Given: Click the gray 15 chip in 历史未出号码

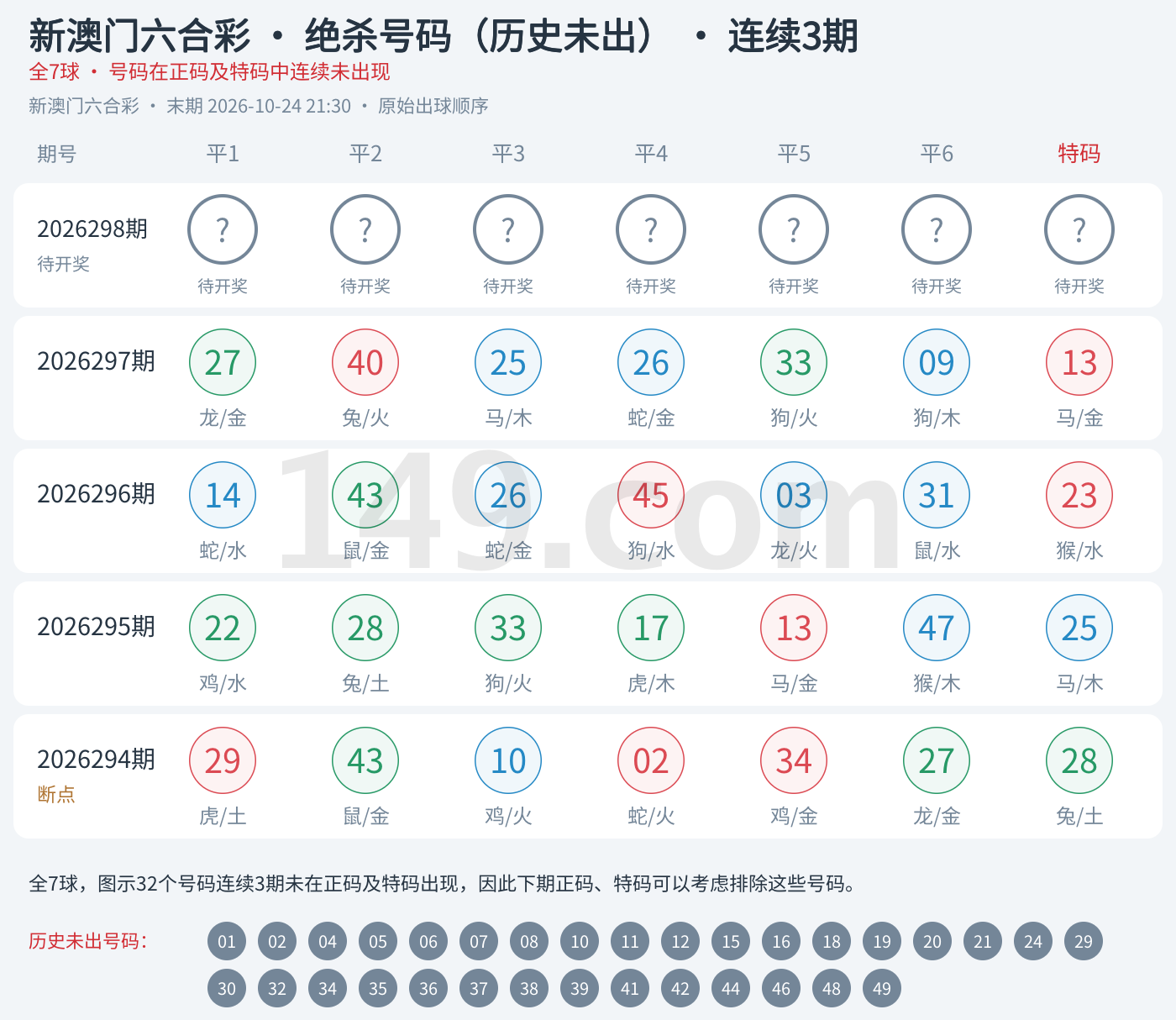Looking at the screenshot, I should point(731,942).
